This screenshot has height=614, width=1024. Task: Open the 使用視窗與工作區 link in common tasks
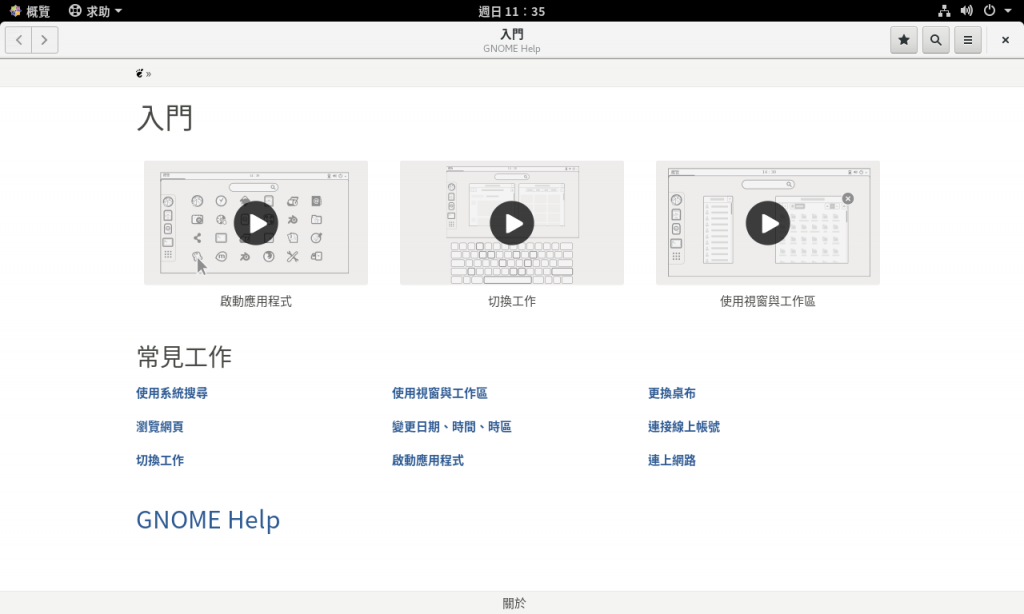click(x=440, y=393)
